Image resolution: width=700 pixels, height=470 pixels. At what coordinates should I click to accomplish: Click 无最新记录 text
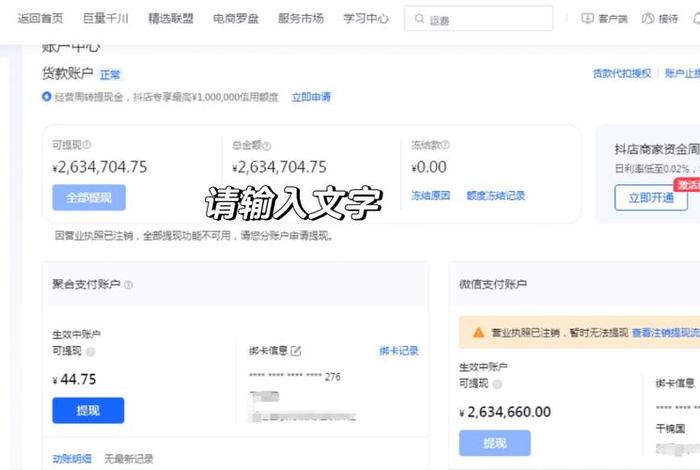point(129,458)
